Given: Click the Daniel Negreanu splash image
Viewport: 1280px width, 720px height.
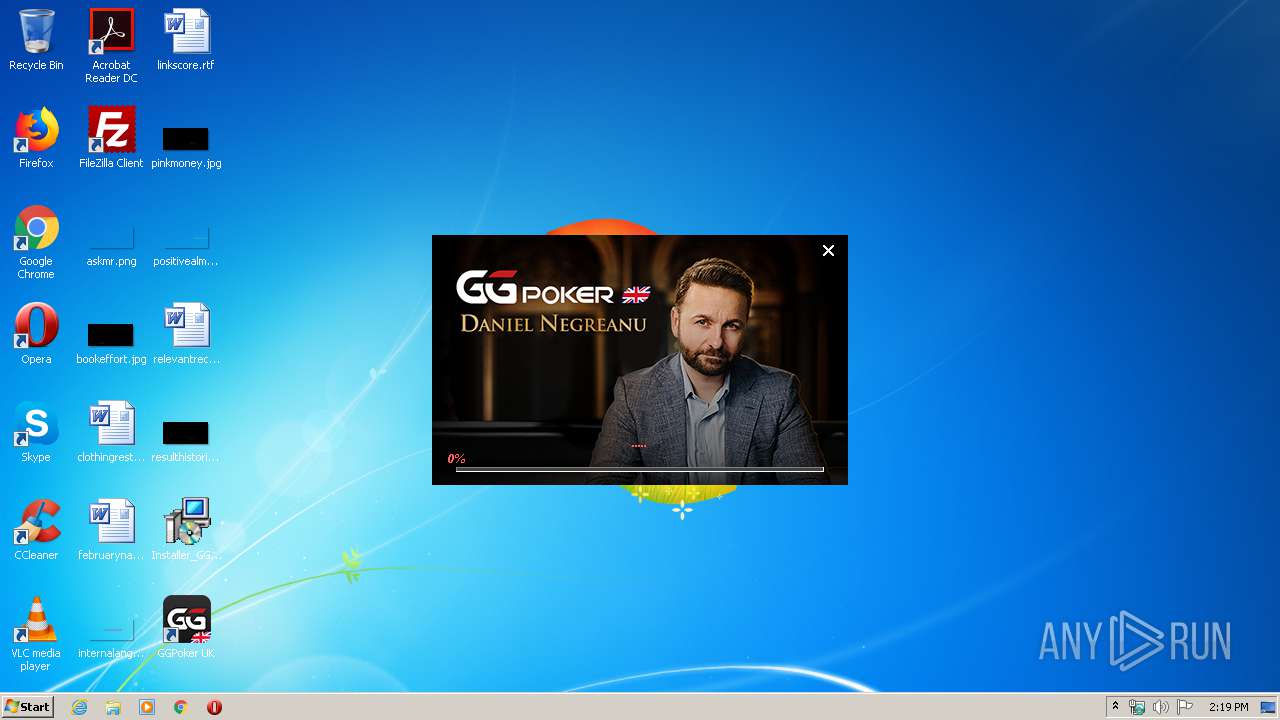Looking at the screenshot, I should pos(640,360).
